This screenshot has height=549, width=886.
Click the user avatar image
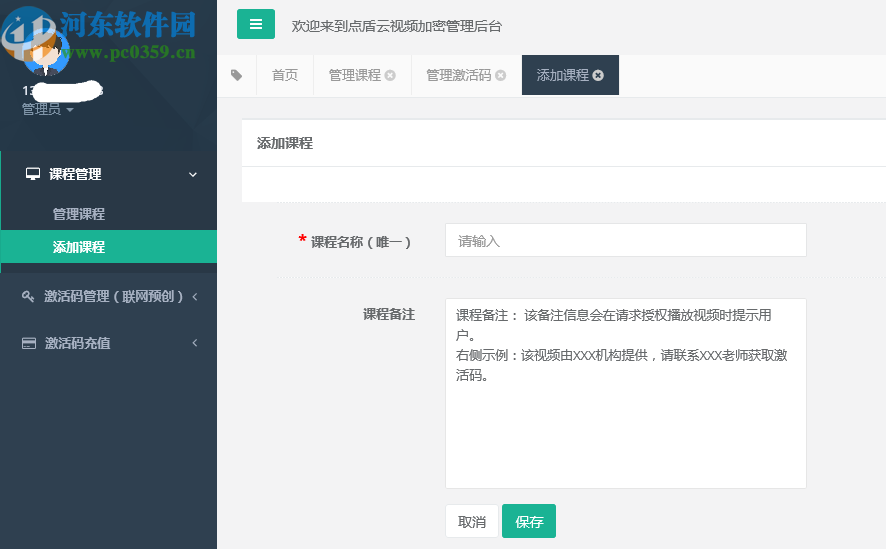coord(45,52)
